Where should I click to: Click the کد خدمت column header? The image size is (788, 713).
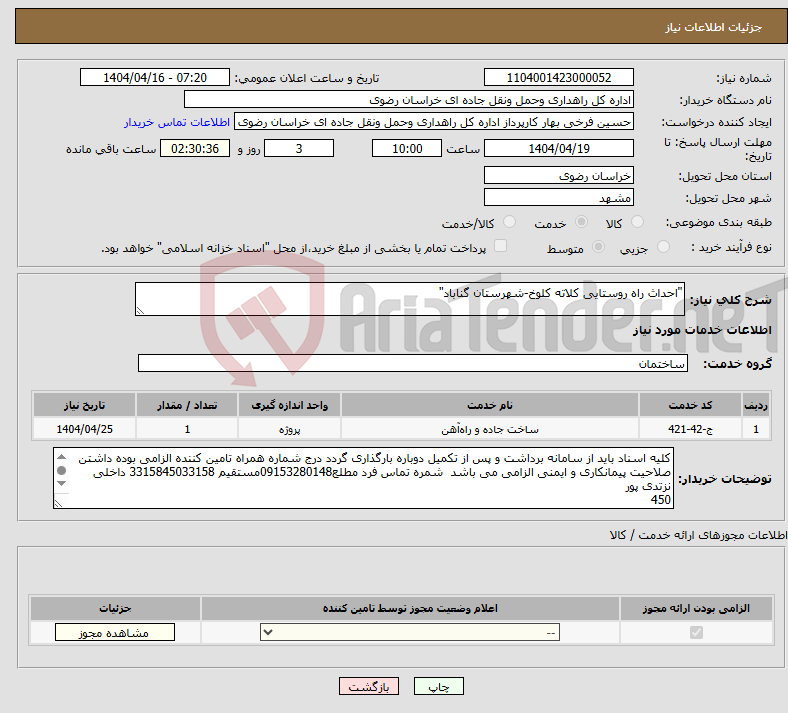pyautogui.click(x=691, y=405)
